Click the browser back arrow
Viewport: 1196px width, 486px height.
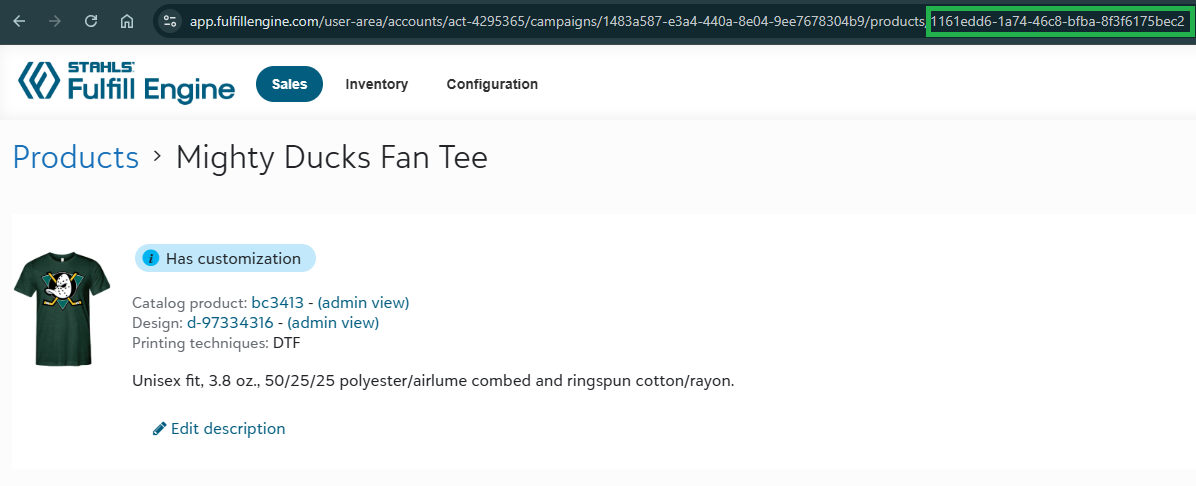(x=19, y=21)
